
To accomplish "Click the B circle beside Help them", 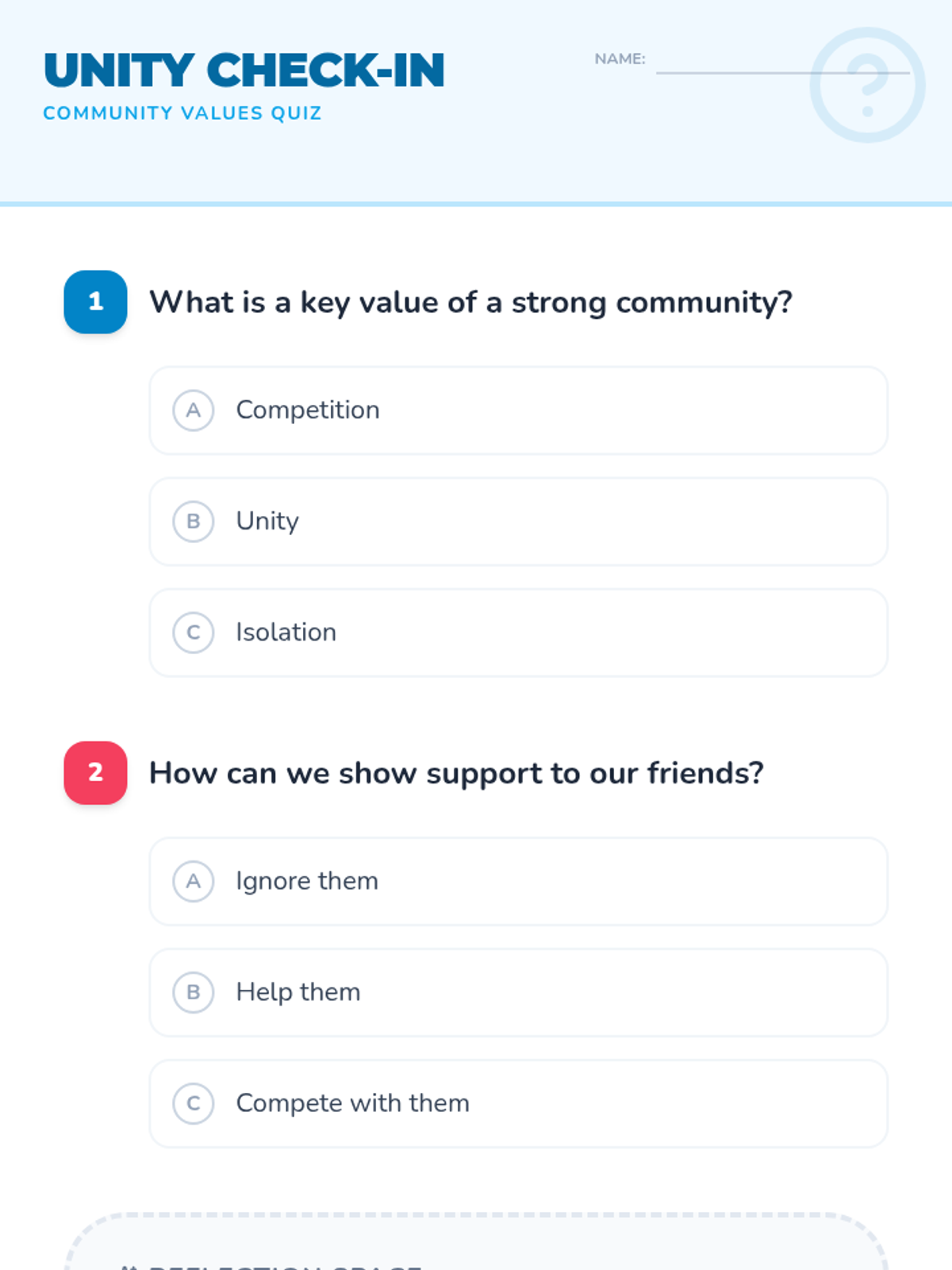I will (193, 992).
